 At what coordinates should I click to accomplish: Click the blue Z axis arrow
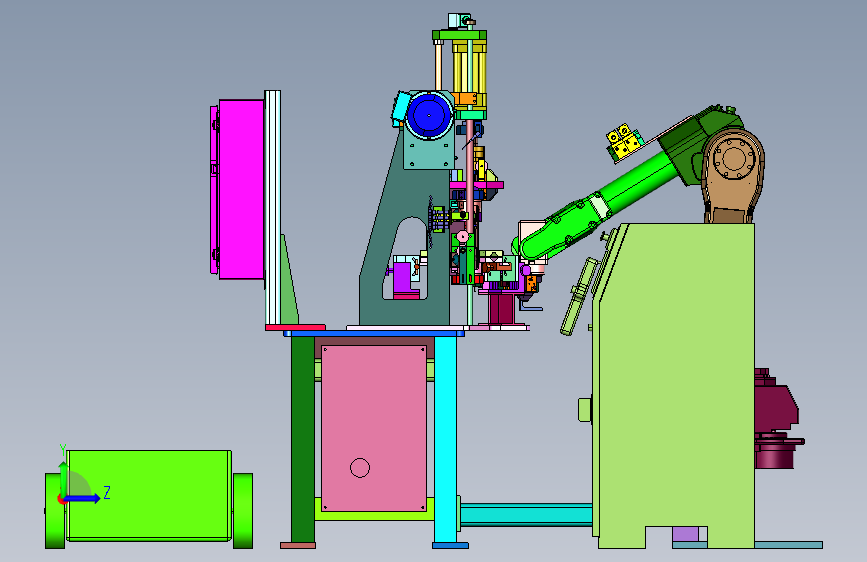coord(83,498)
